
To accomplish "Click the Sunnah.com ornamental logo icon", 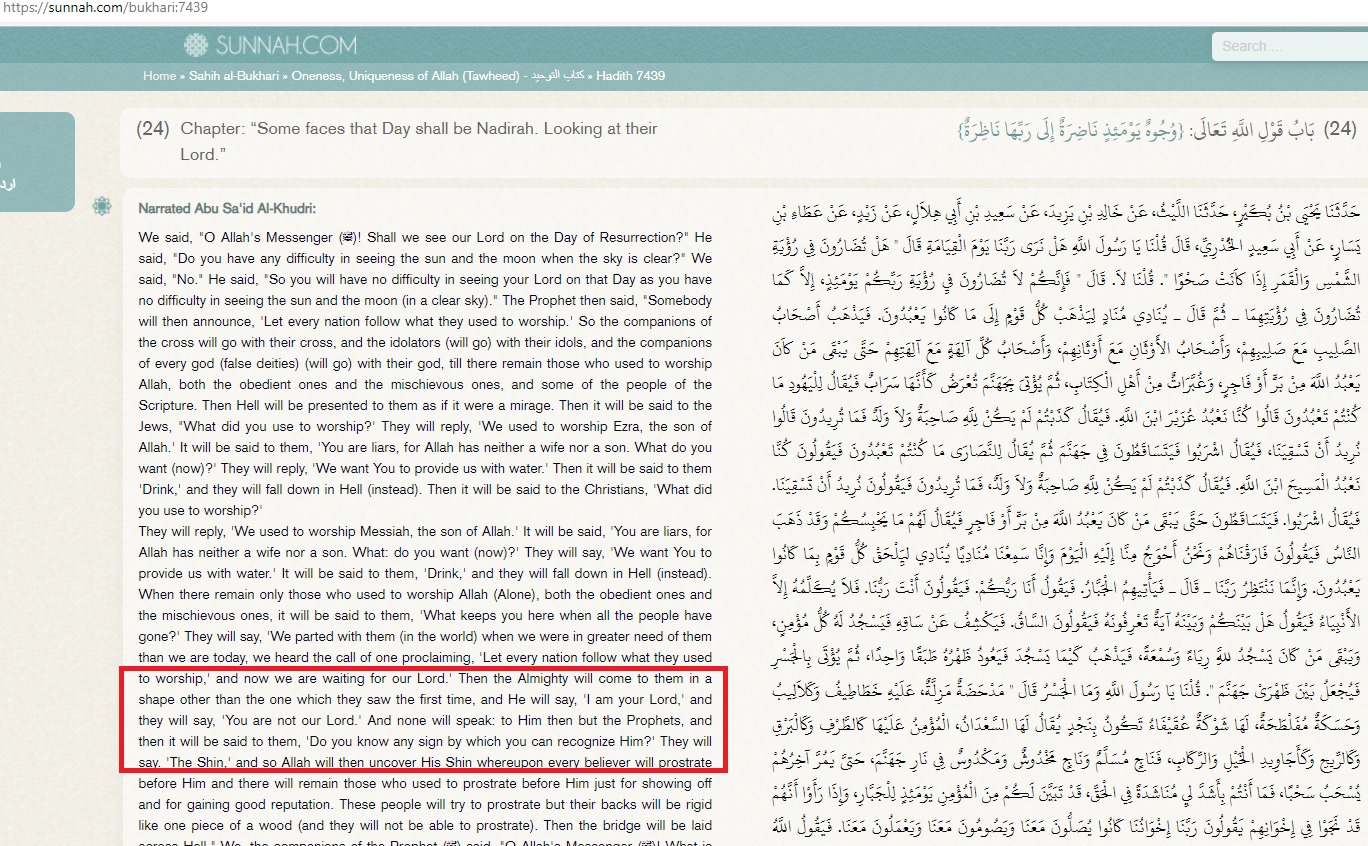I will 196,45.
